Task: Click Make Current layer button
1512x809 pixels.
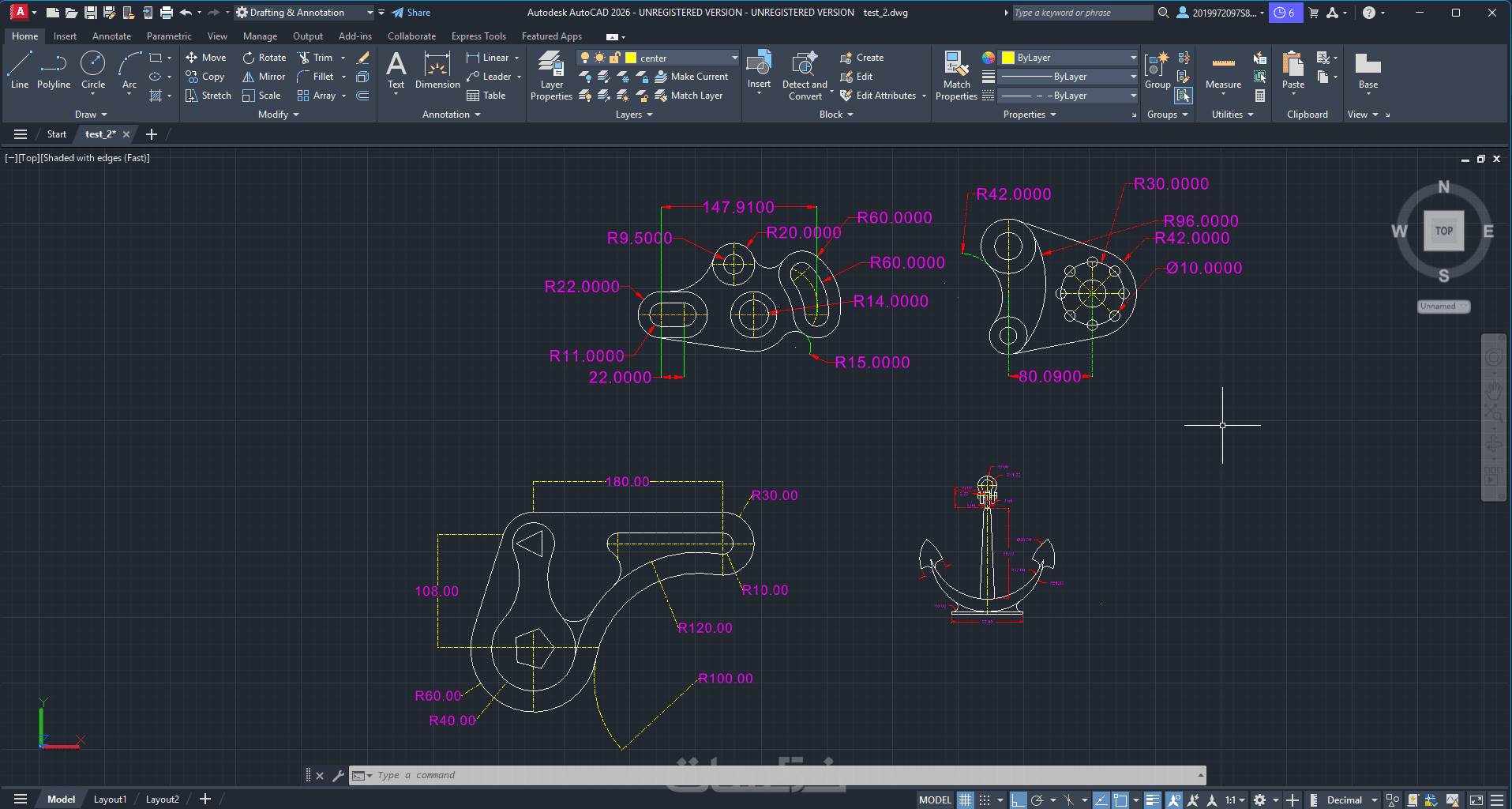Action: point(692,77)
